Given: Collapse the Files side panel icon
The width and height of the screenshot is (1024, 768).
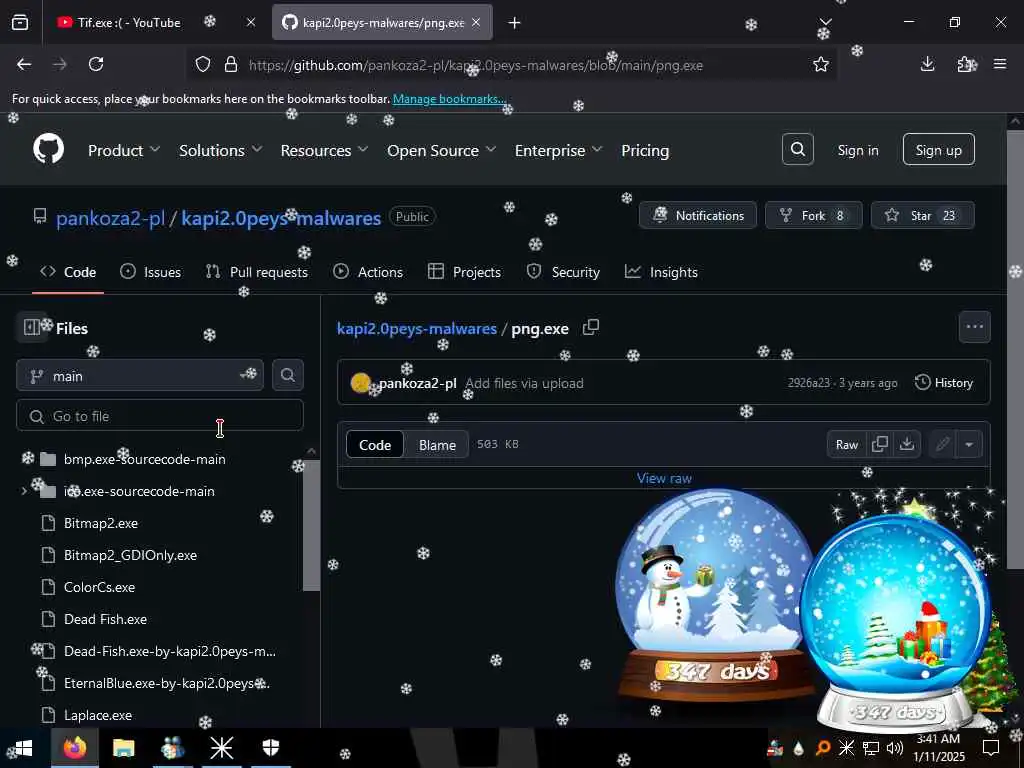Looking at the screenshot, I should [31, 327].
